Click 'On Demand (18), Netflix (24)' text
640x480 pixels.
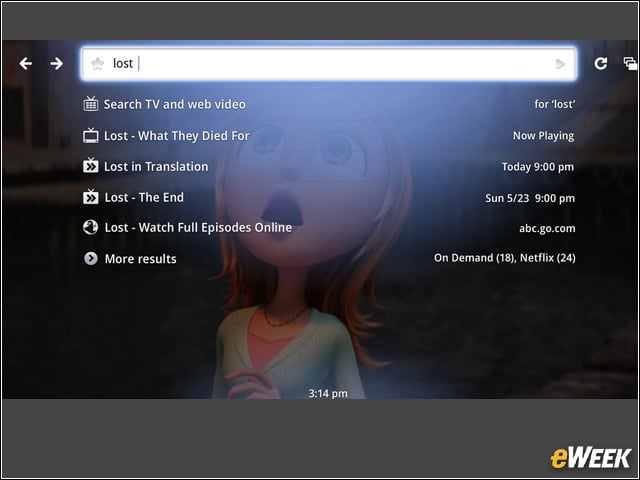point(504,258)
